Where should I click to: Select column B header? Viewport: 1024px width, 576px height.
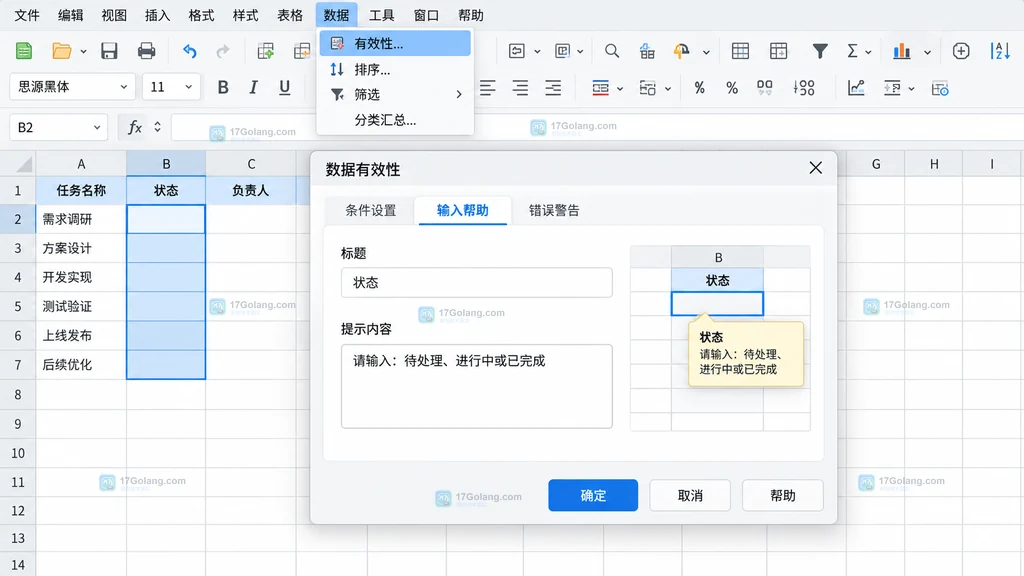tap(166, 164)
